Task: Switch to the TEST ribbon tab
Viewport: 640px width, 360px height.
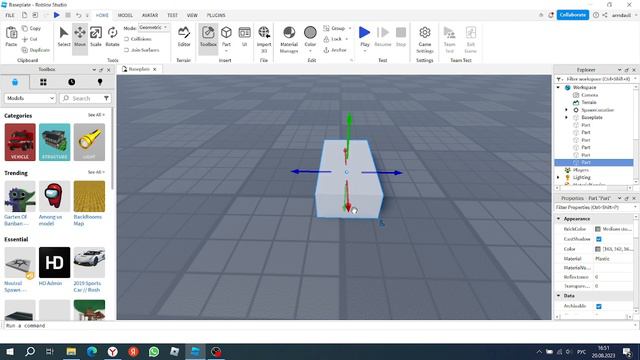Action: 172,15
